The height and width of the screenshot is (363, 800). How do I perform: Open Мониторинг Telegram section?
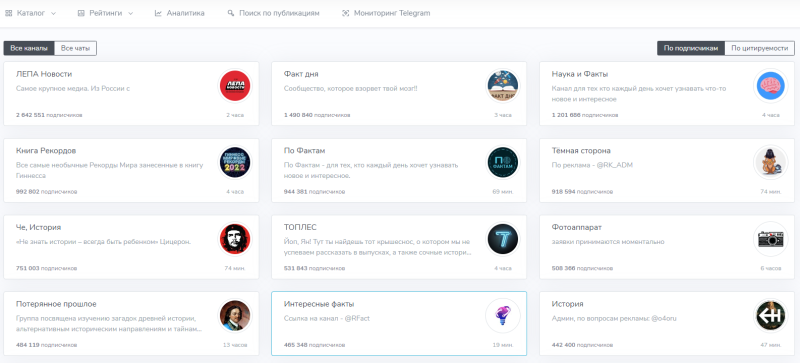(386, 13)
